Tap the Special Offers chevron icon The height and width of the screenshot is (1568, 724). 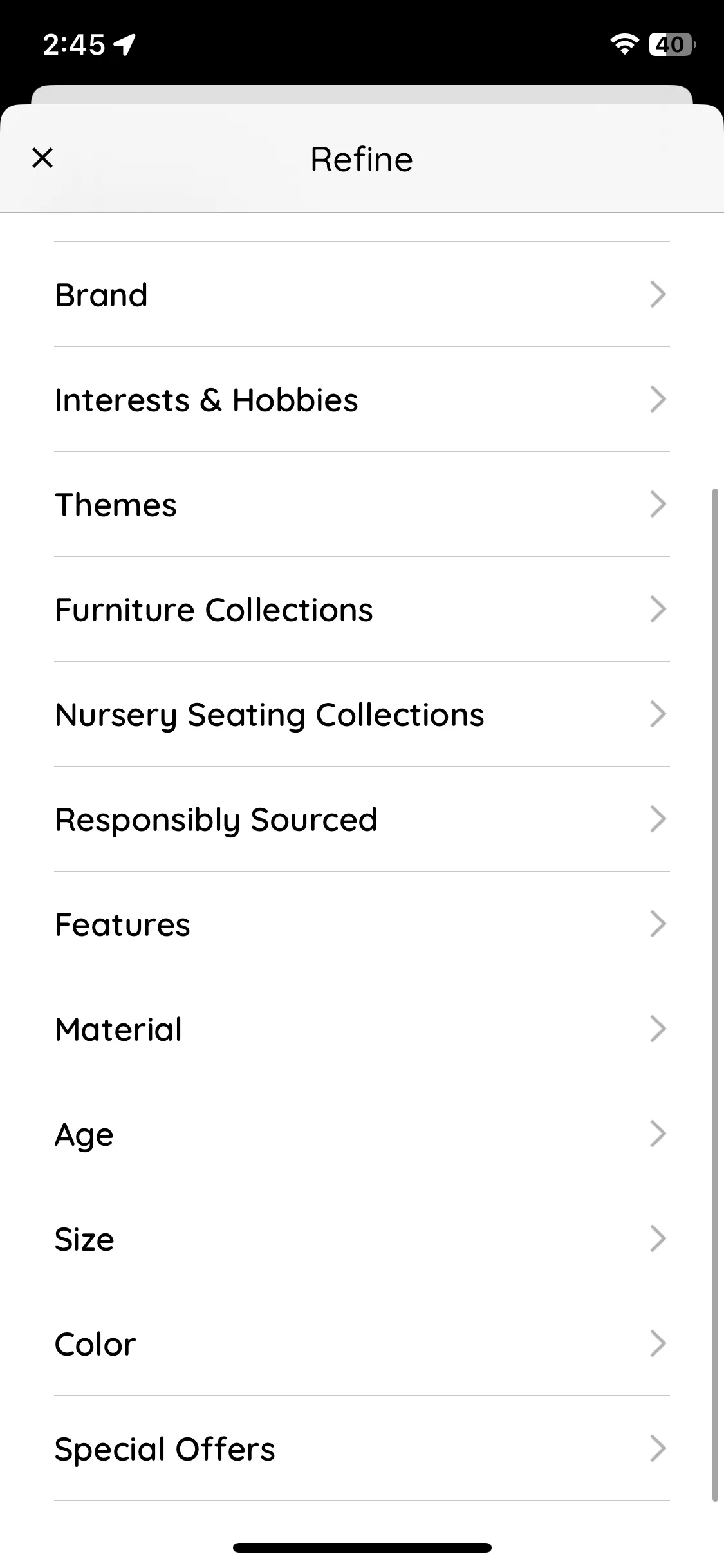(x=658, y=1449)
